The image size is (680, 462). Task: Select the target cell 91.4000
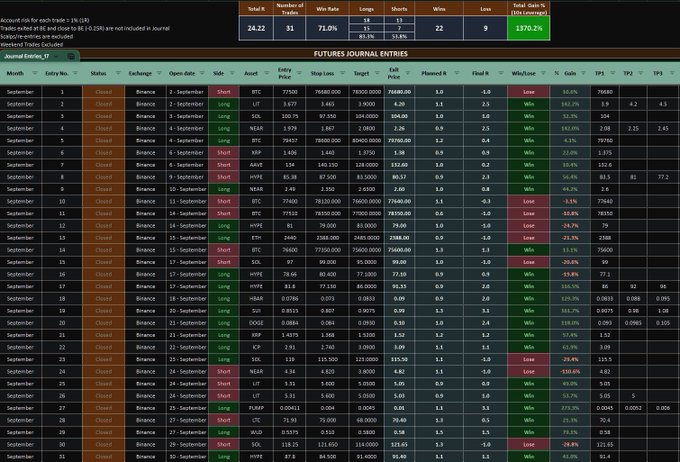(x=366, y=456)
